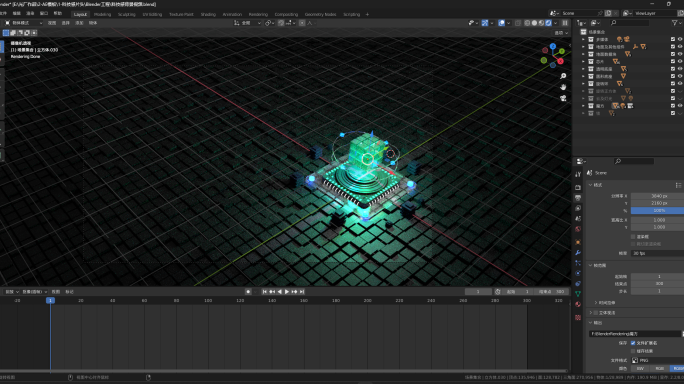Switch to rendered viewport shading
684x384 pixels.
(548, 23)
